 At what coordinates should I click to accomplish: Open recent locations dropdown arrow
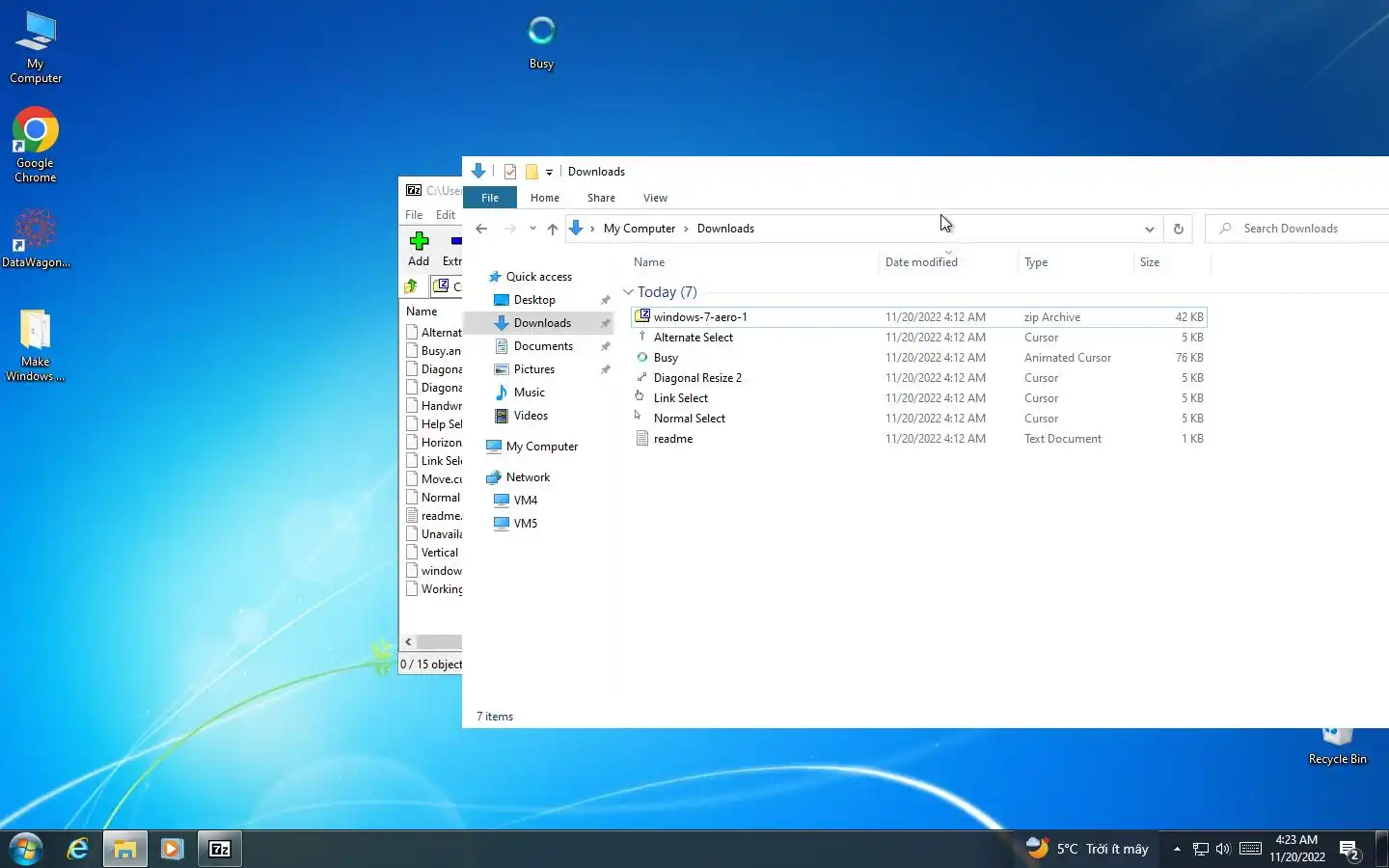pyautogui.click(x=532, y=229)
